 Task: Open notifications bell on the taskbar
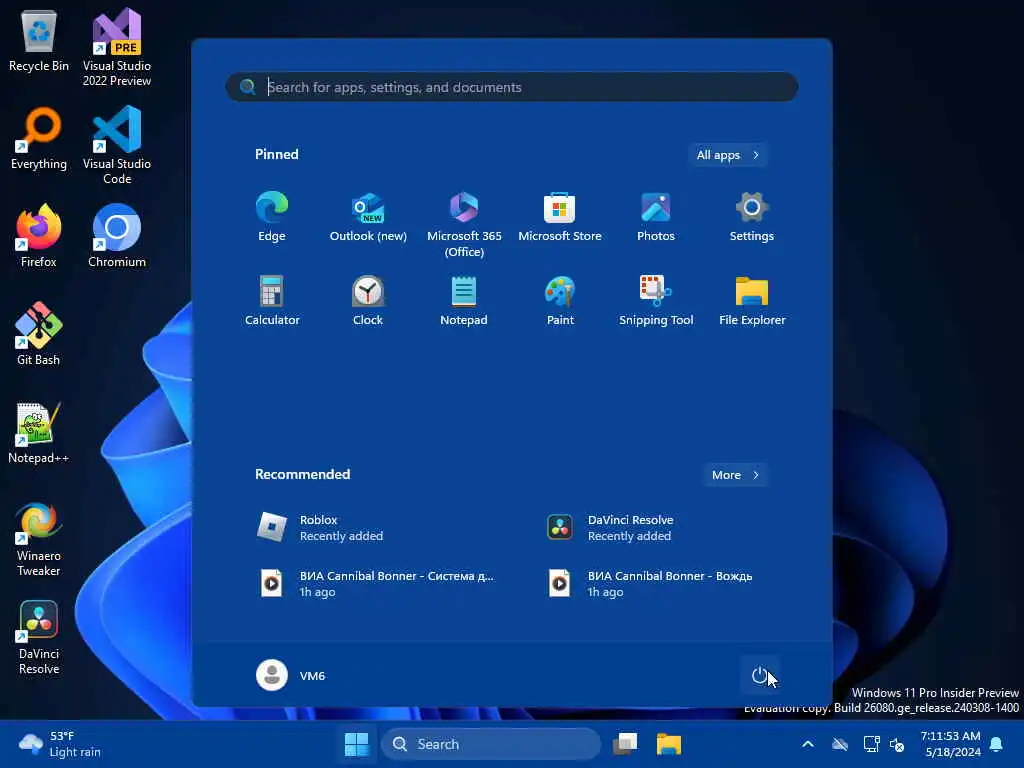click(997, 744)
